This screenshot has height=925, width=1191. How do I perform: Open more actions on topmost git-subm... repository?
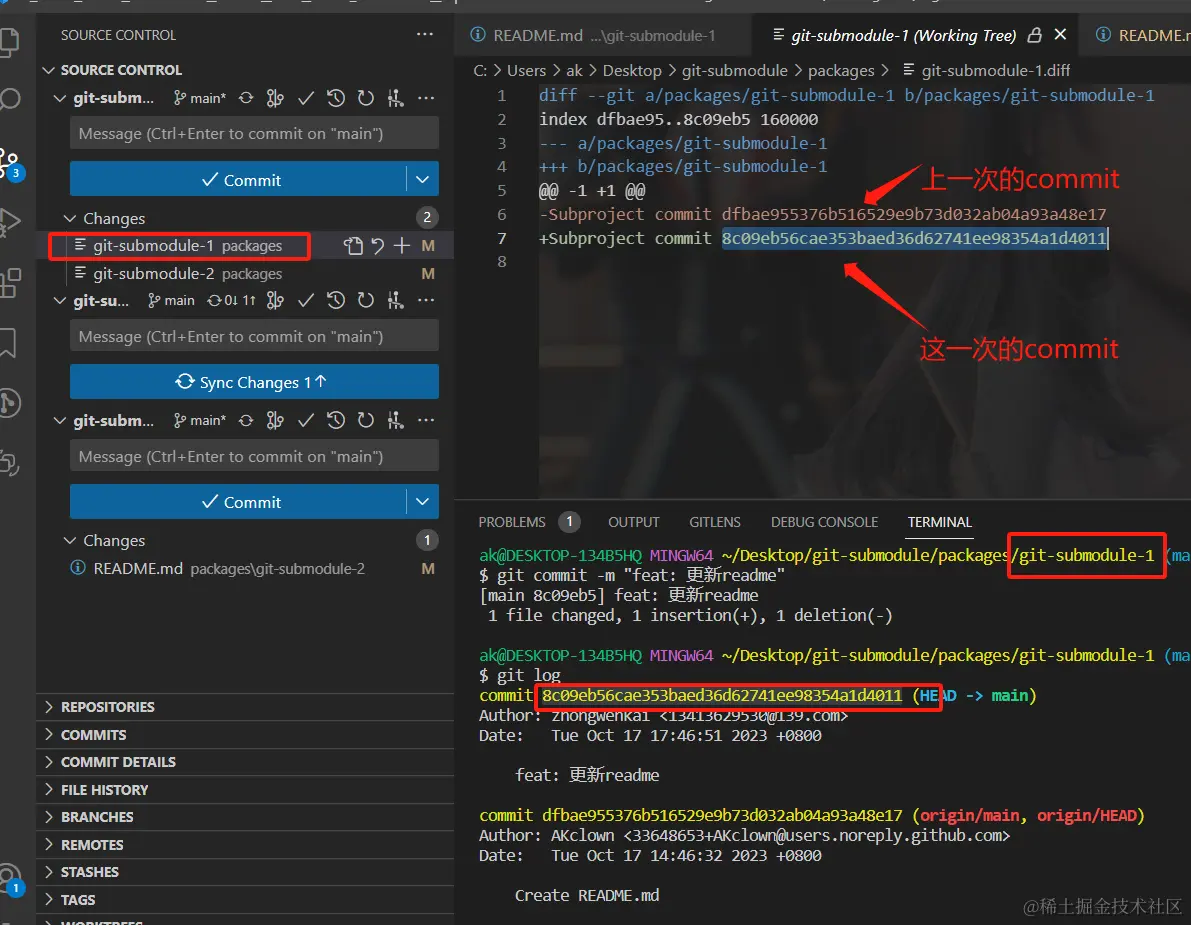tap(426, 98)
